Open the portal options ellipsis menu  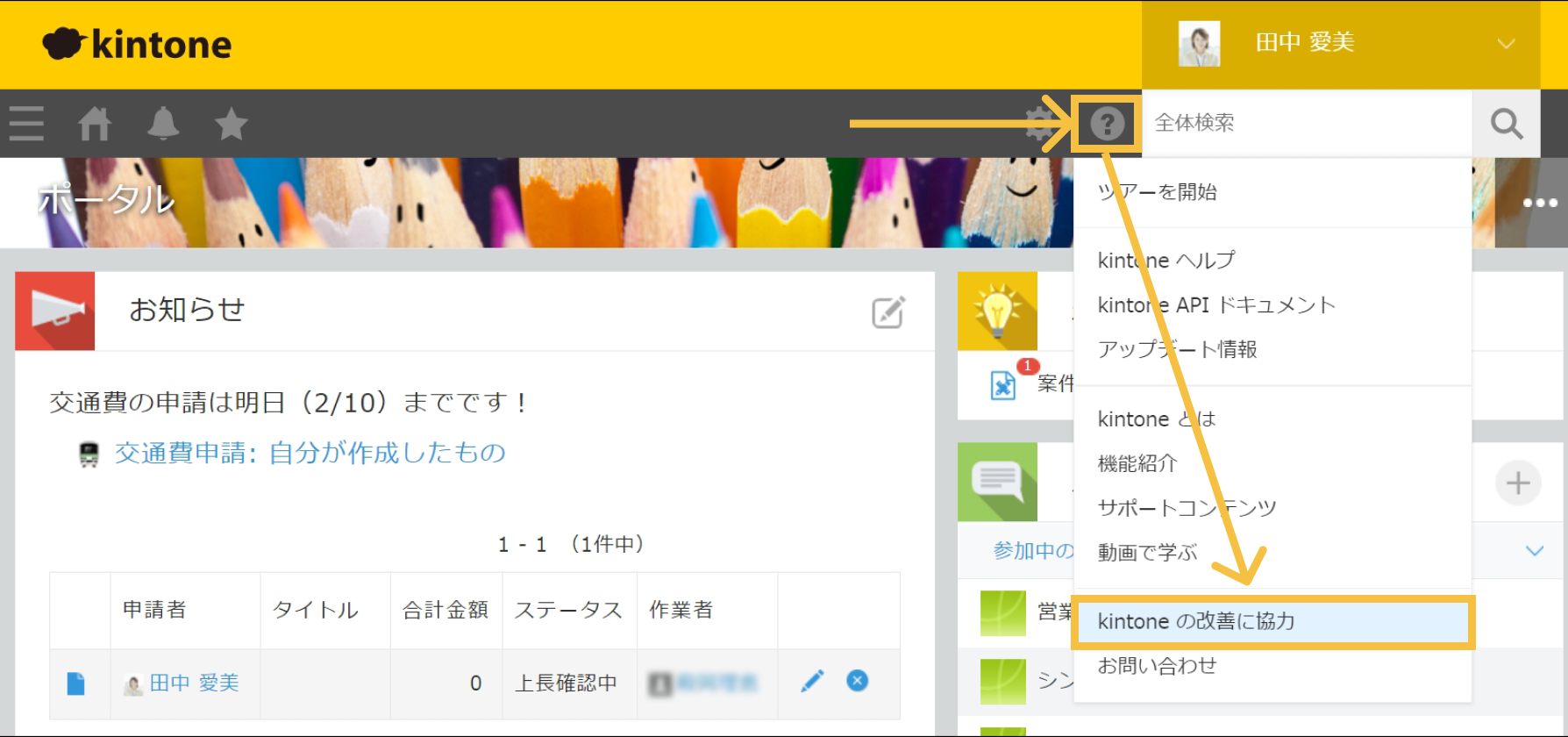[x=1540, y=203]
